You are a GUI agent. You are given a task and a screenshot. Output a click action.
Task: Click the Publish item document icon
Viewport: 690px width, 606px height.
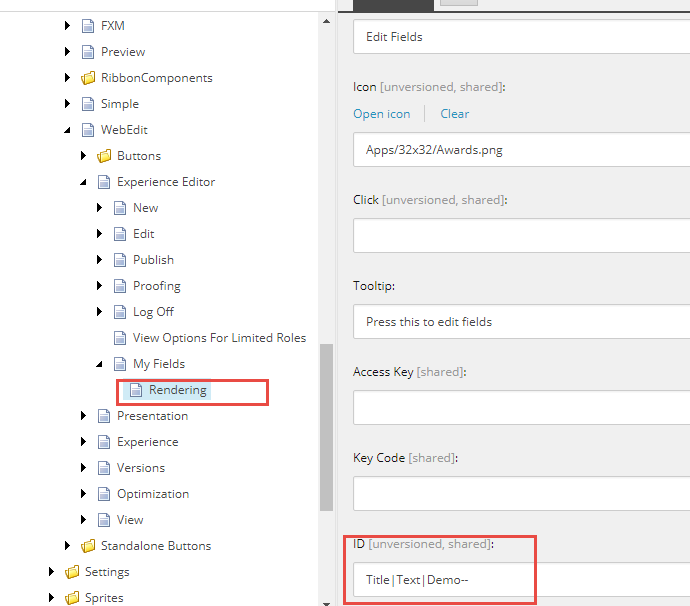(120, 260)
